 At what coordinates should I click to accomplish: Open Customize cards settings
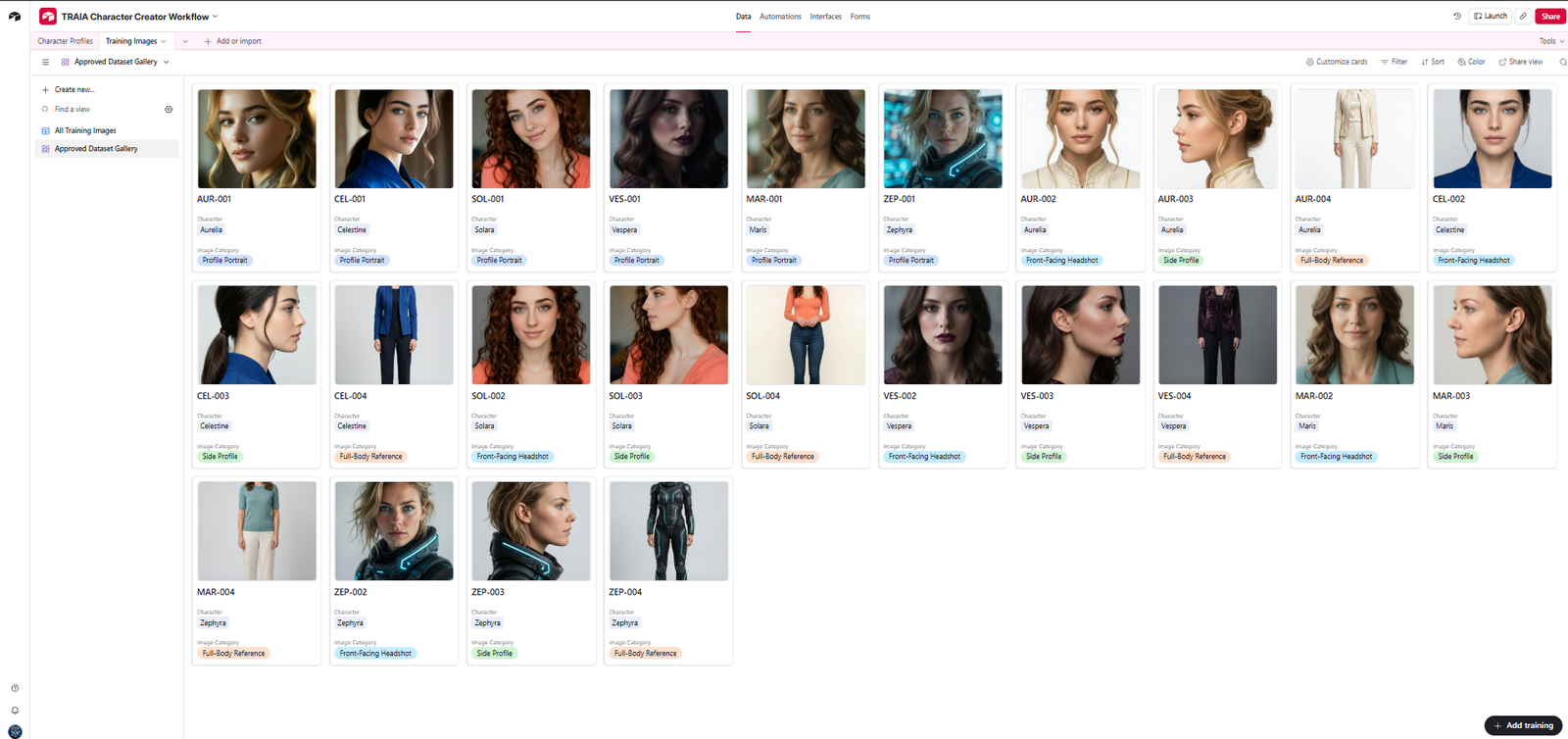1337,62
